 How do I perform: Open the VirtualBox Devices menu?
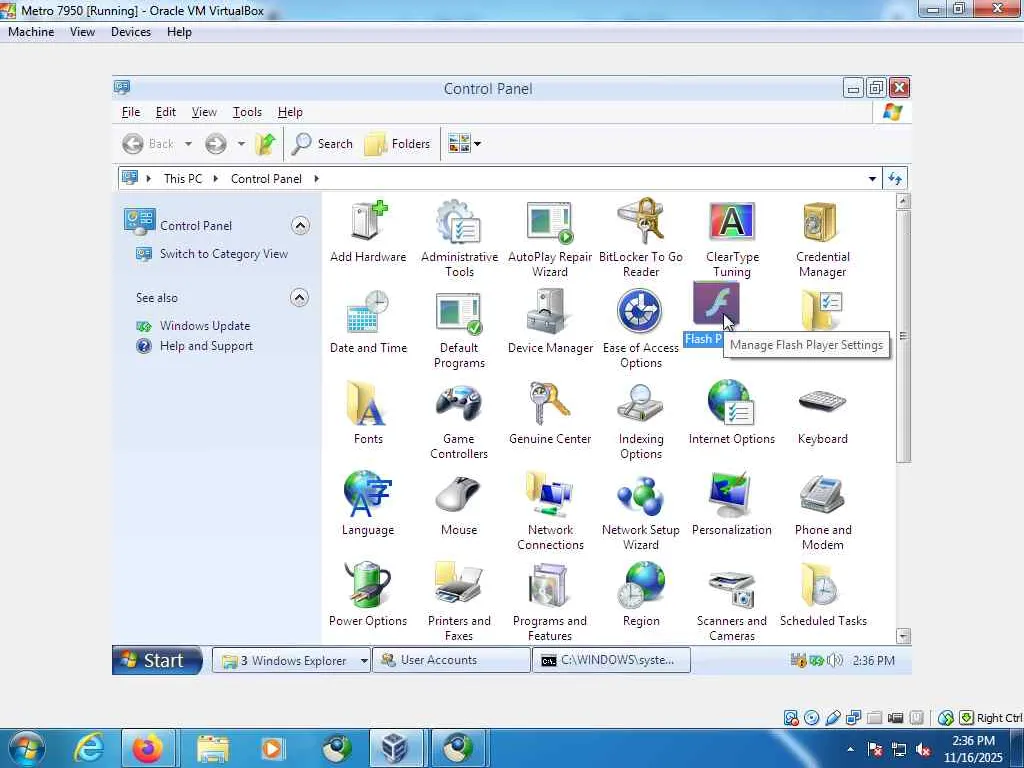click(x=131, y=32)
